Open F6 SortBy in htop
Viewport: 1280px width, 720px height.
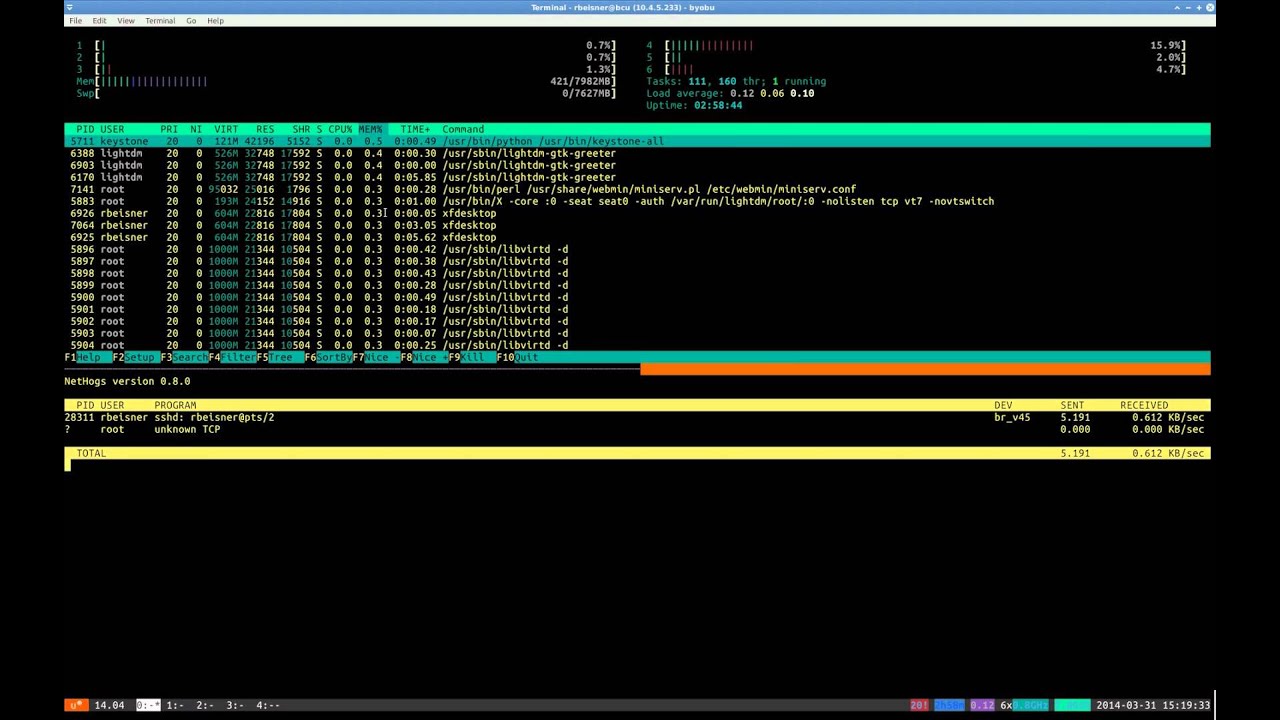pyautogui.click(x=328, y=357)
